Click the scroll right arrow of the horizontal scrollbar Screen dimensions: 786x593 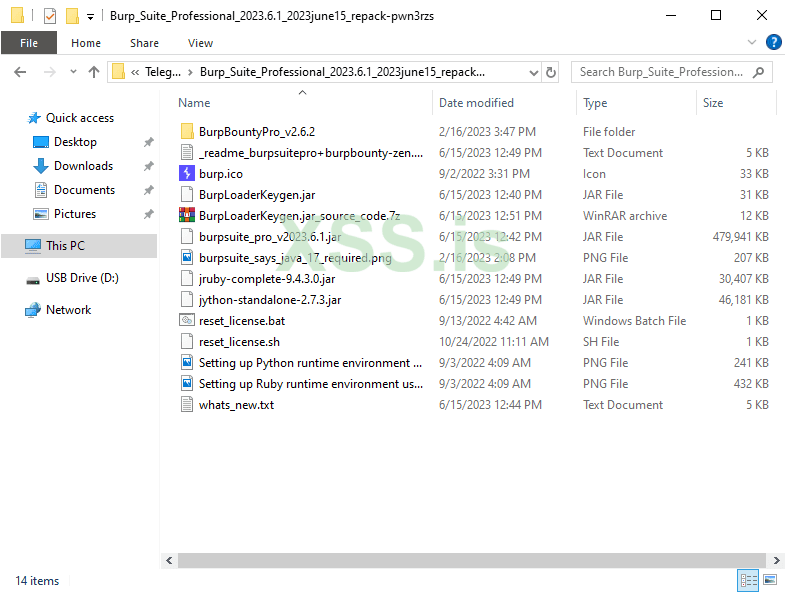(x=776, y=560)
